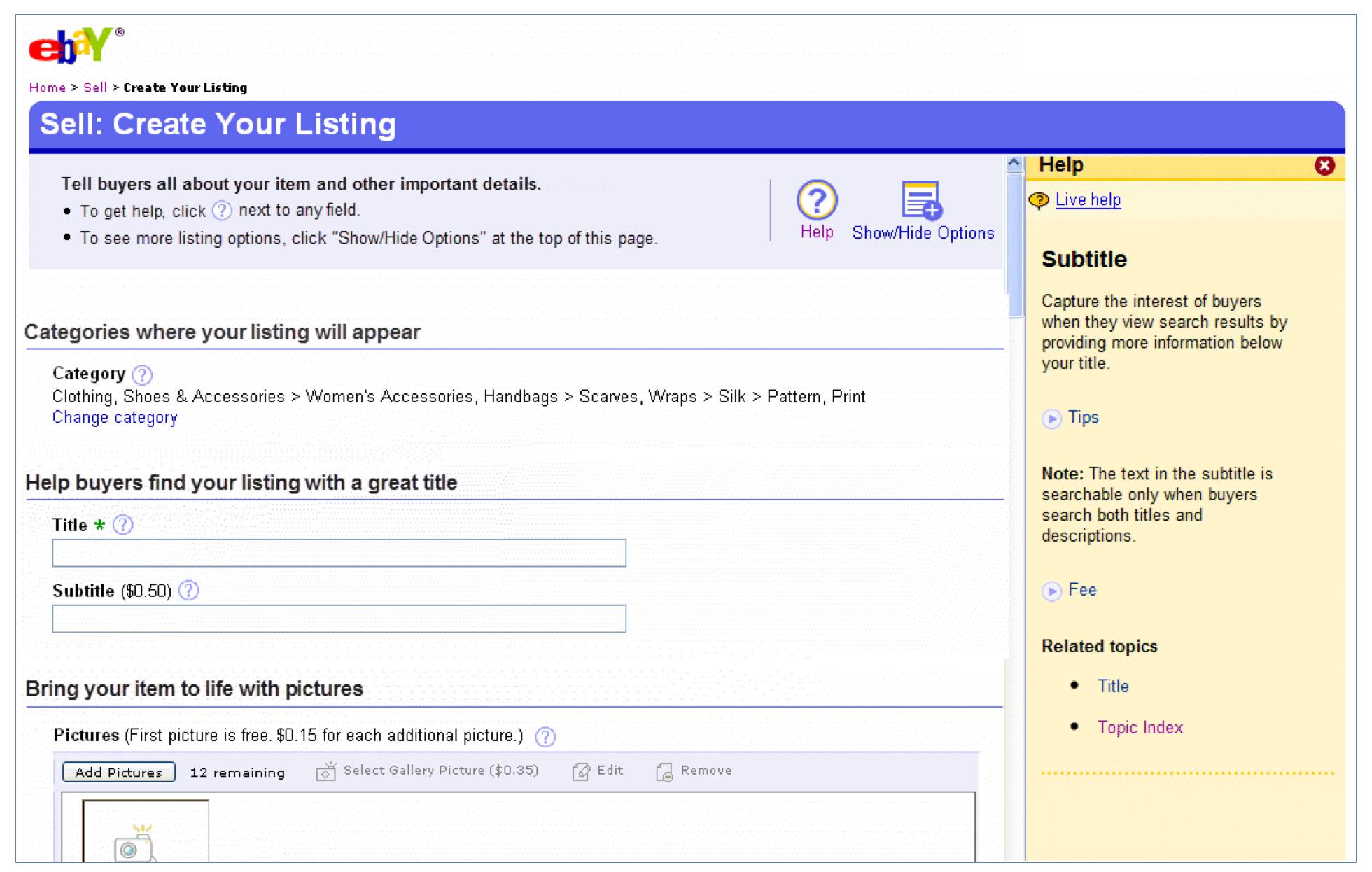Click the help icon next to Category
The image size is (1372, 872).
tap(142, 375)
